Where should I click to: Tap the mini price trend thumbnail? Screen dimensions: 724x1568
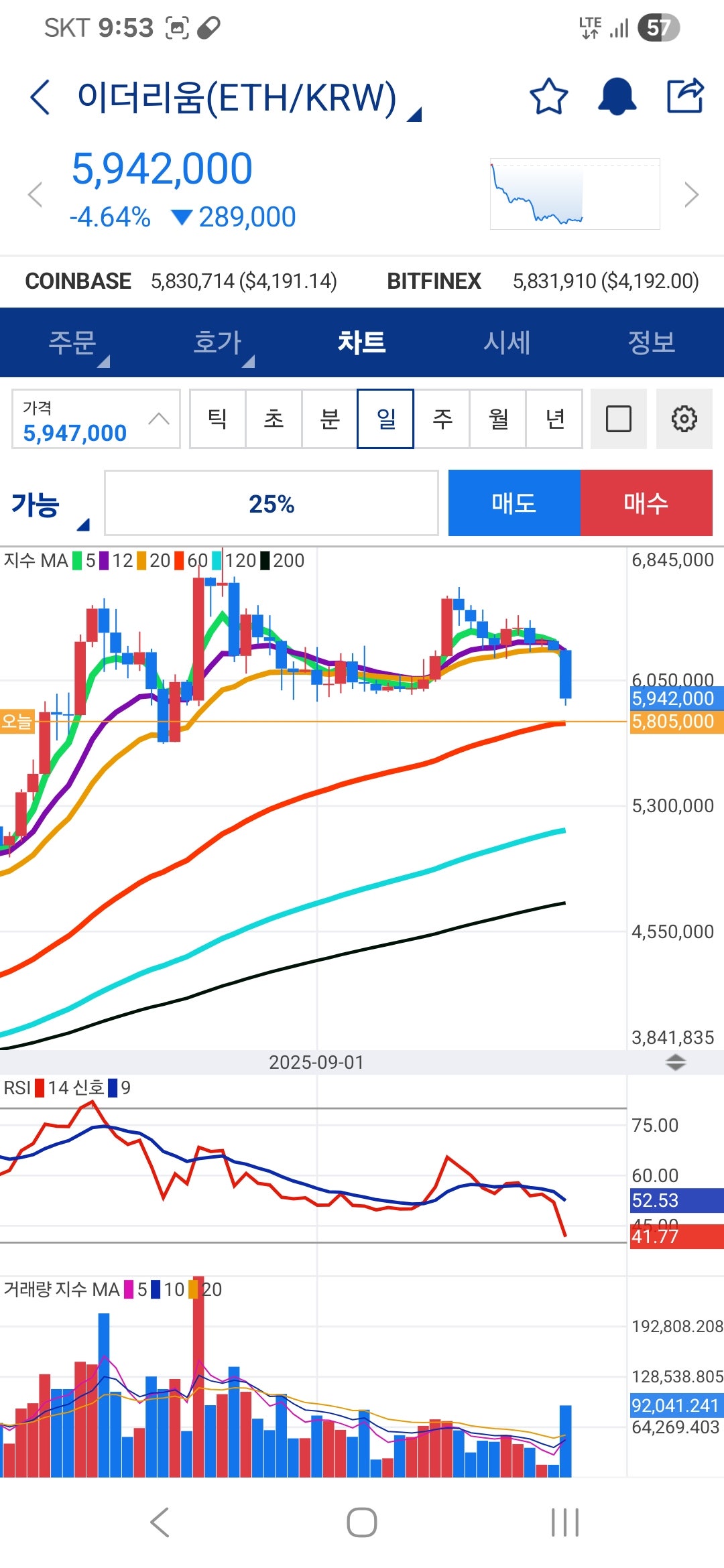(575, 194)
